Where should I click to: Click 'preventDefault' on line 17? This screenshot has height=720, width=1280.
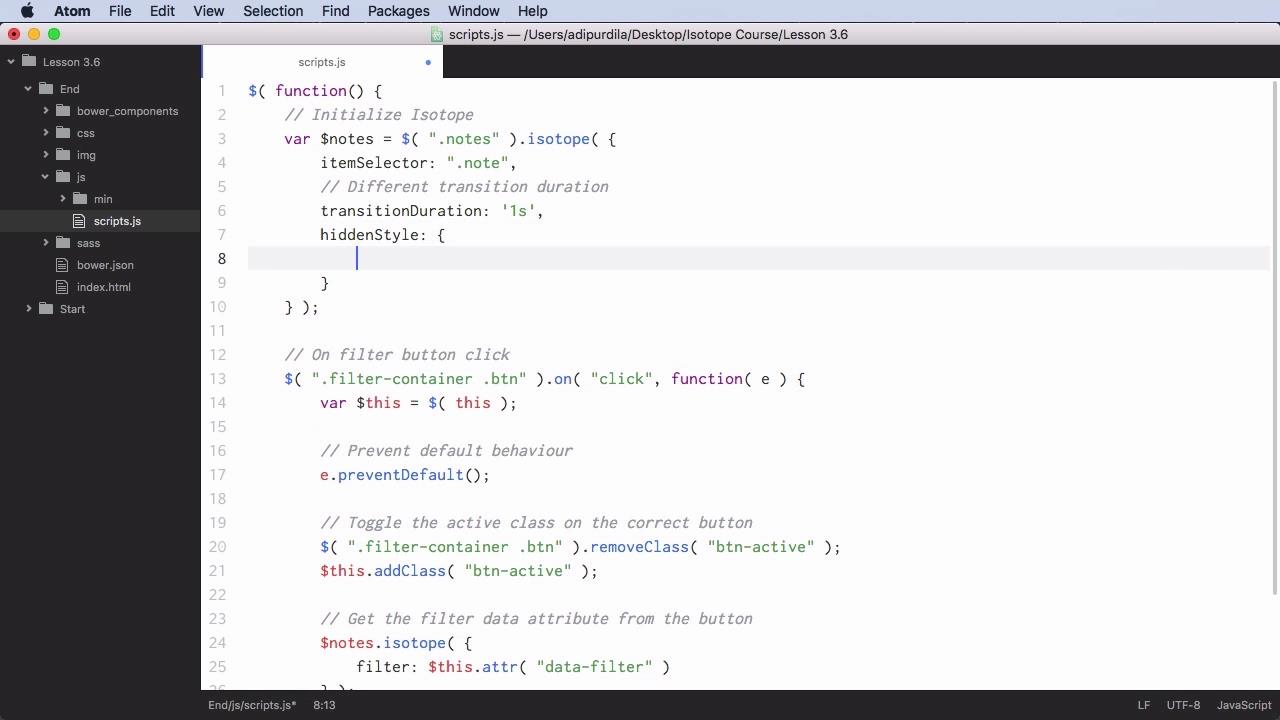coord(400,475)
